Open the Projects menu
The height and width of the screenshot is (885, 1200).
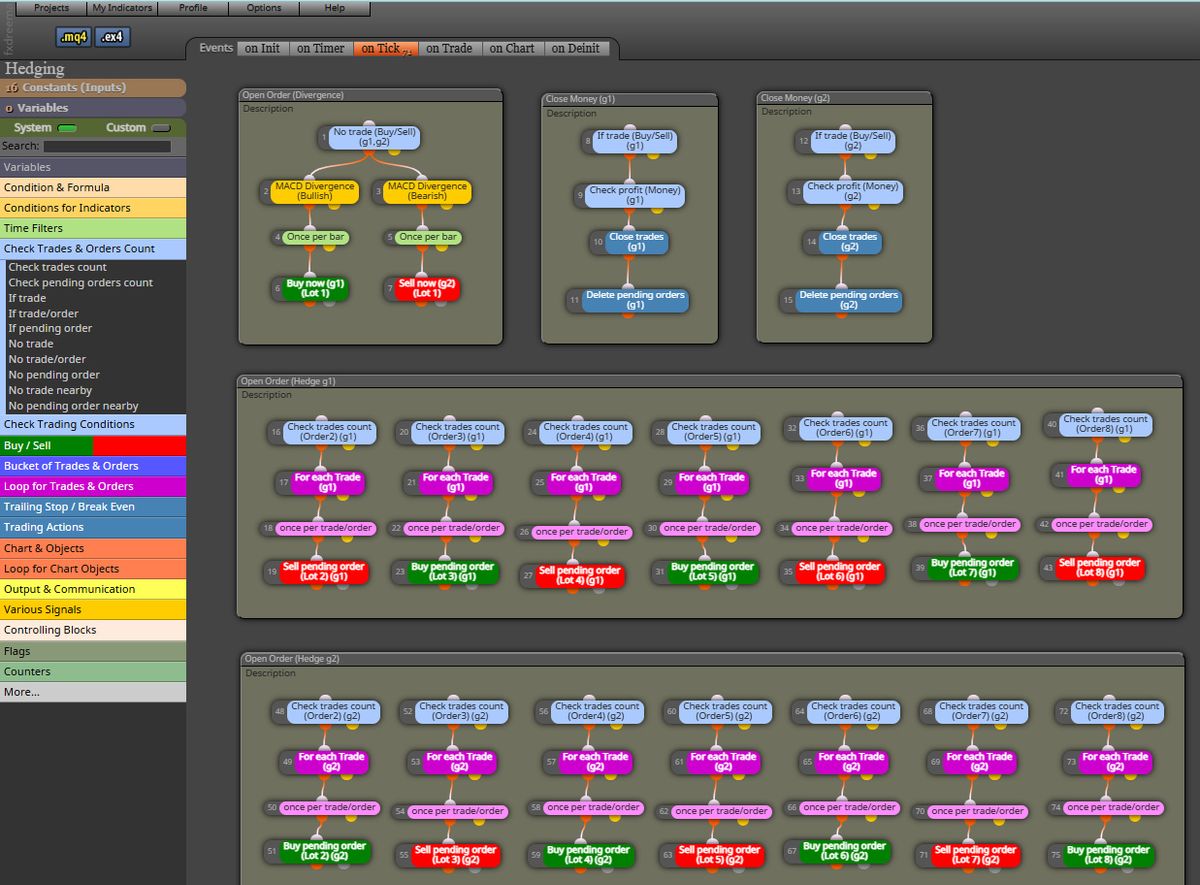[x=52, y=8]
